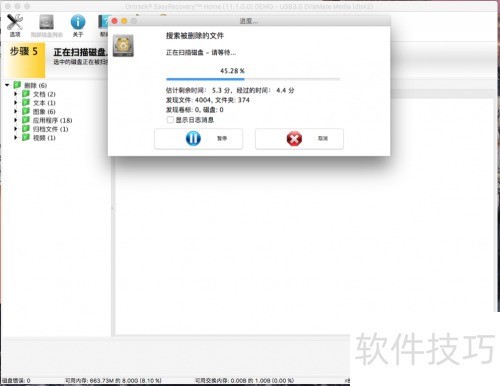
Task: Click the 磁盘错误: 0 status entry
Action: click(x=16, y=380)
